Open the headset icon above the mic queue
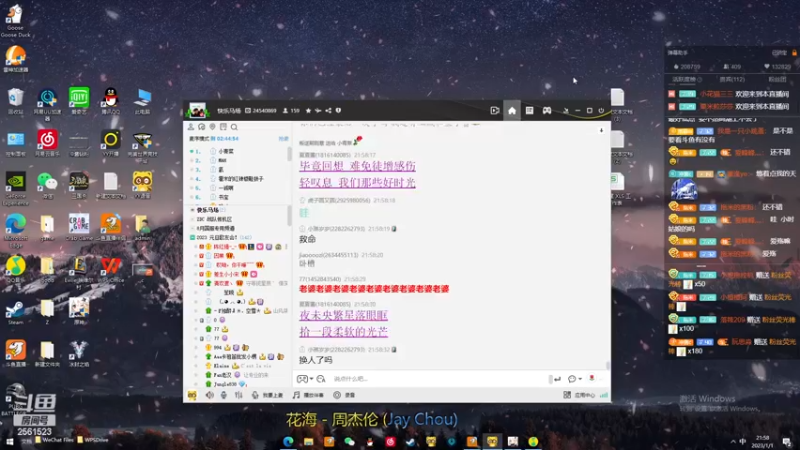This screenshot has height=450, width=800. pos(202,127)
